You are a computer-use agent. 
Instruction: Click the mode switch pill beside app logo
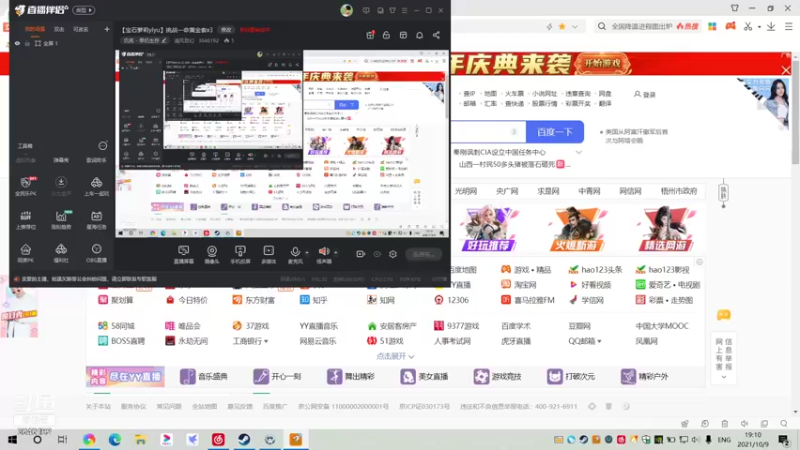point(84,10)
